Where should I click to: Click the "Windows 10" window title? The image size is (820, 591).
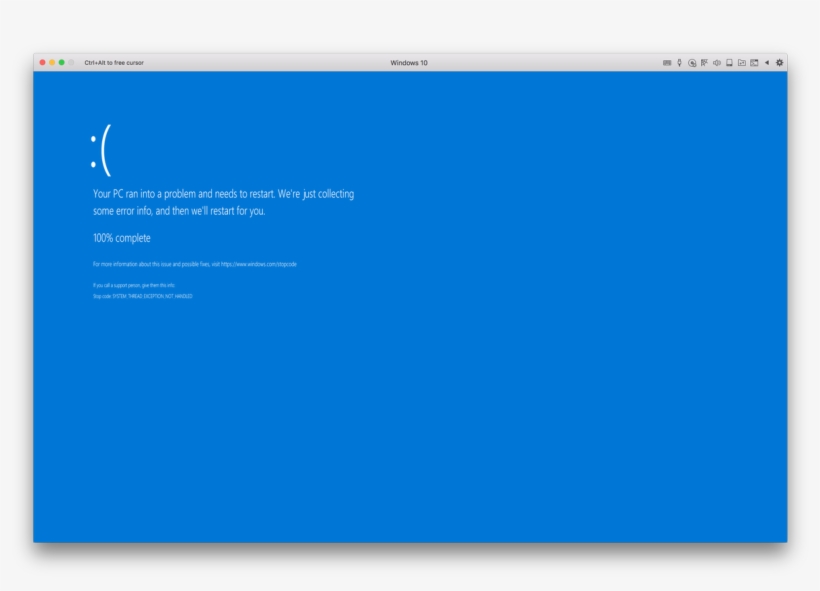pos(409,62)
